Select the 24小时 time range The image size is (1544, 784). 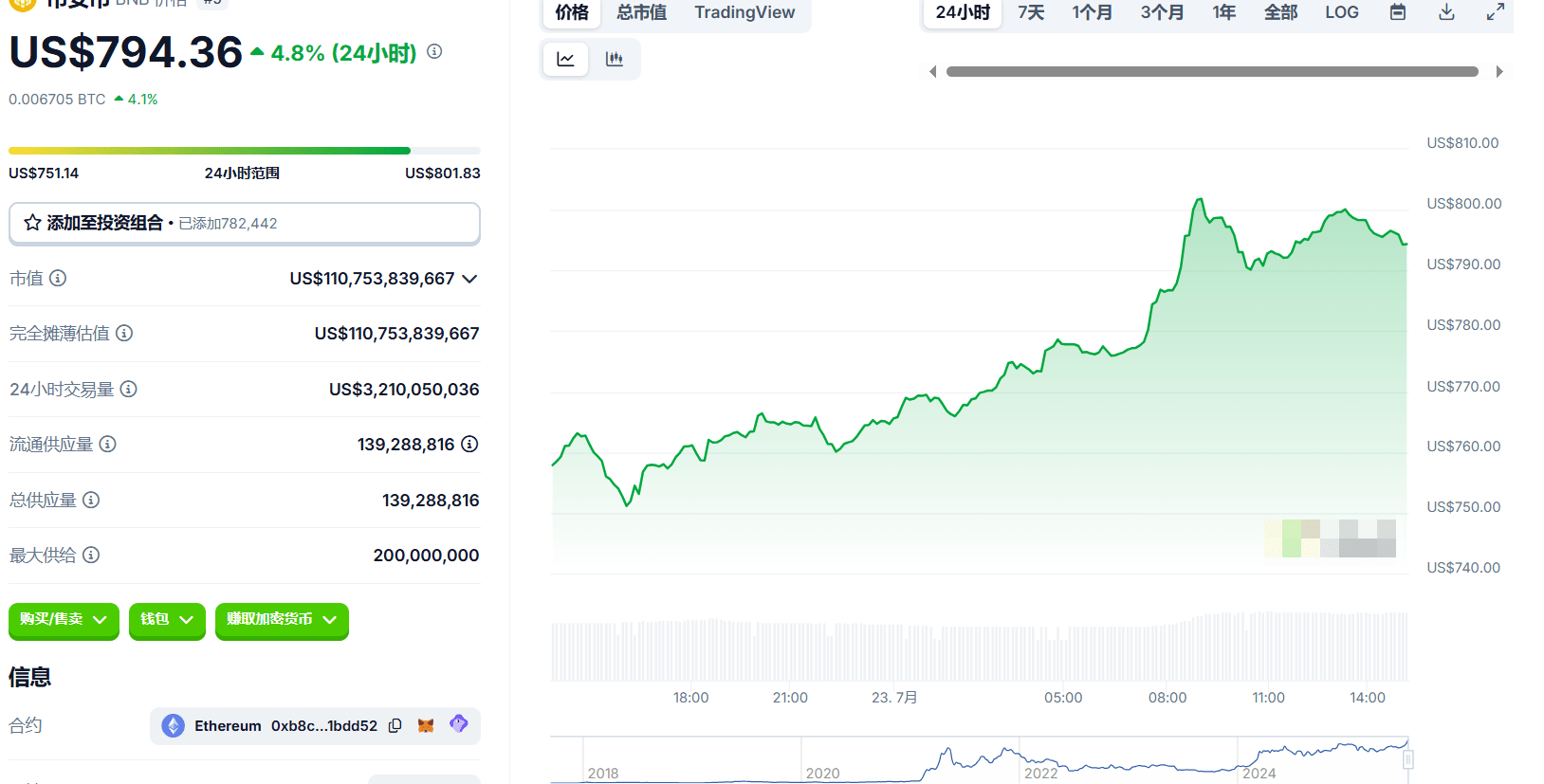(x=963, y=12)
